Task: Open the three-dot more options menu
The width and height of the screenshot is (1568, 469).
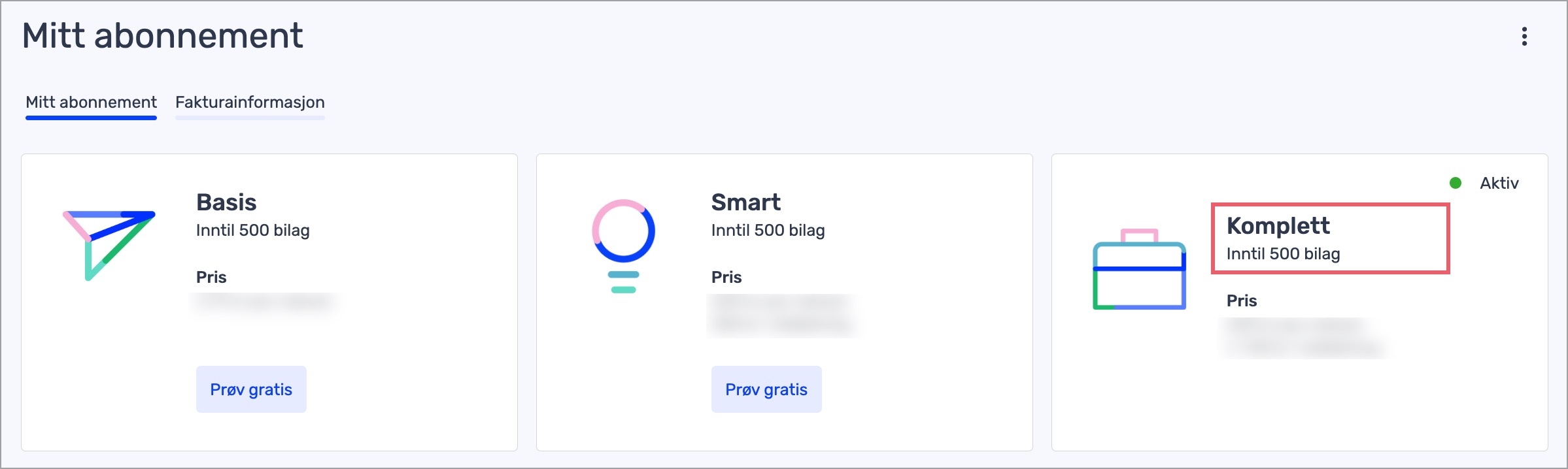Action: (x=1524, y=37)
